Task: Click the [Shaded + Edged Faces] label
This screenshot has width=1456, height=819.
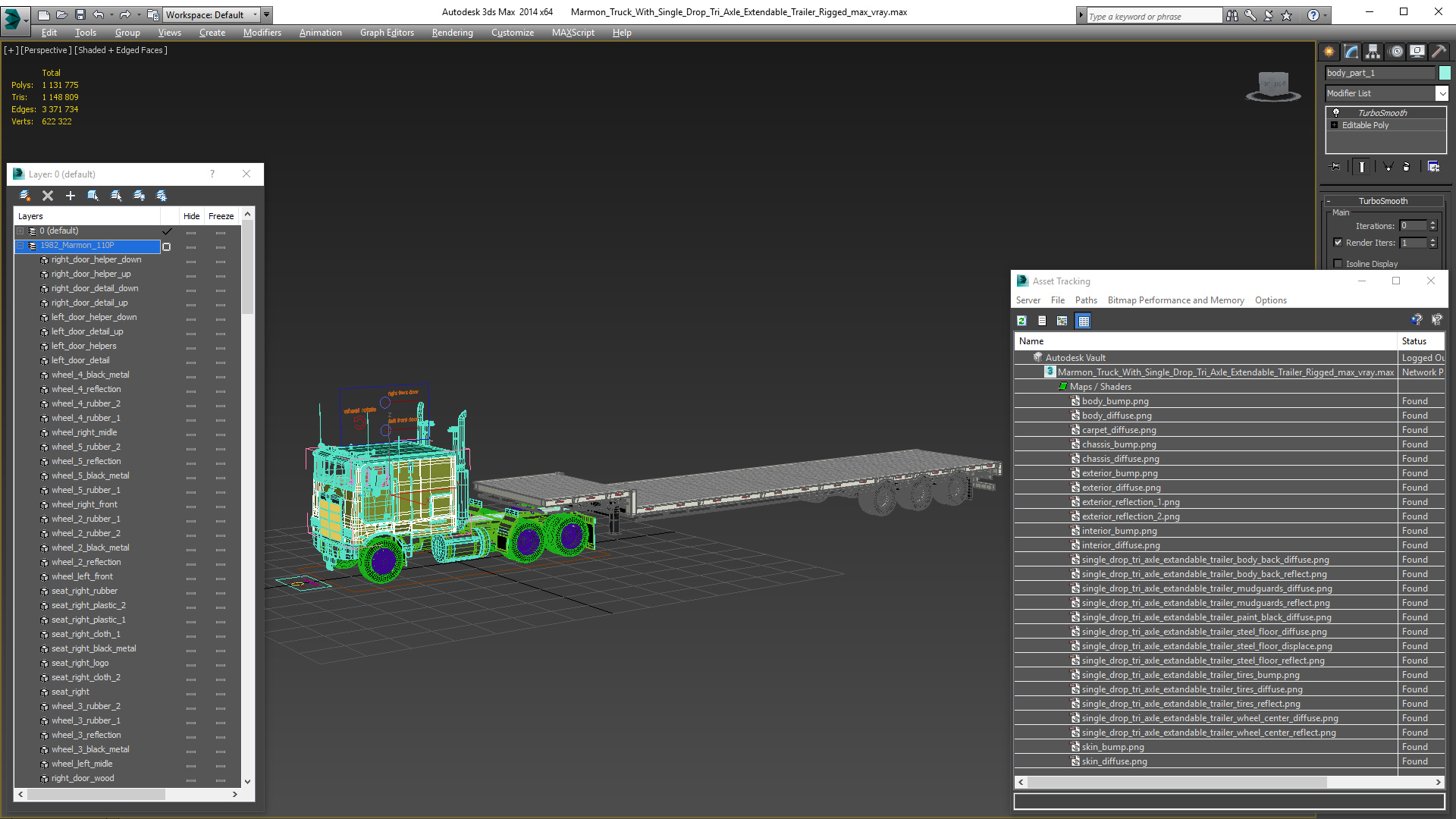Action: click(x=121, y=50)
